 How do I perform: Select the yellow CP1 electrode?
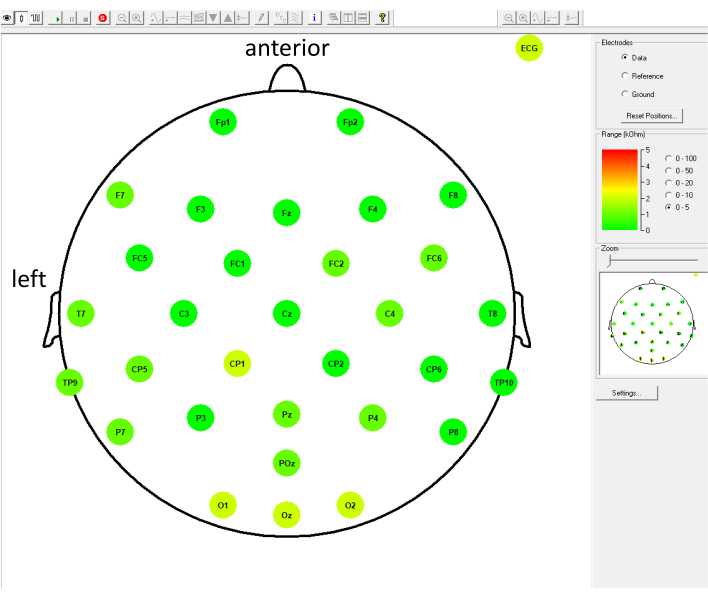[237, 363]
